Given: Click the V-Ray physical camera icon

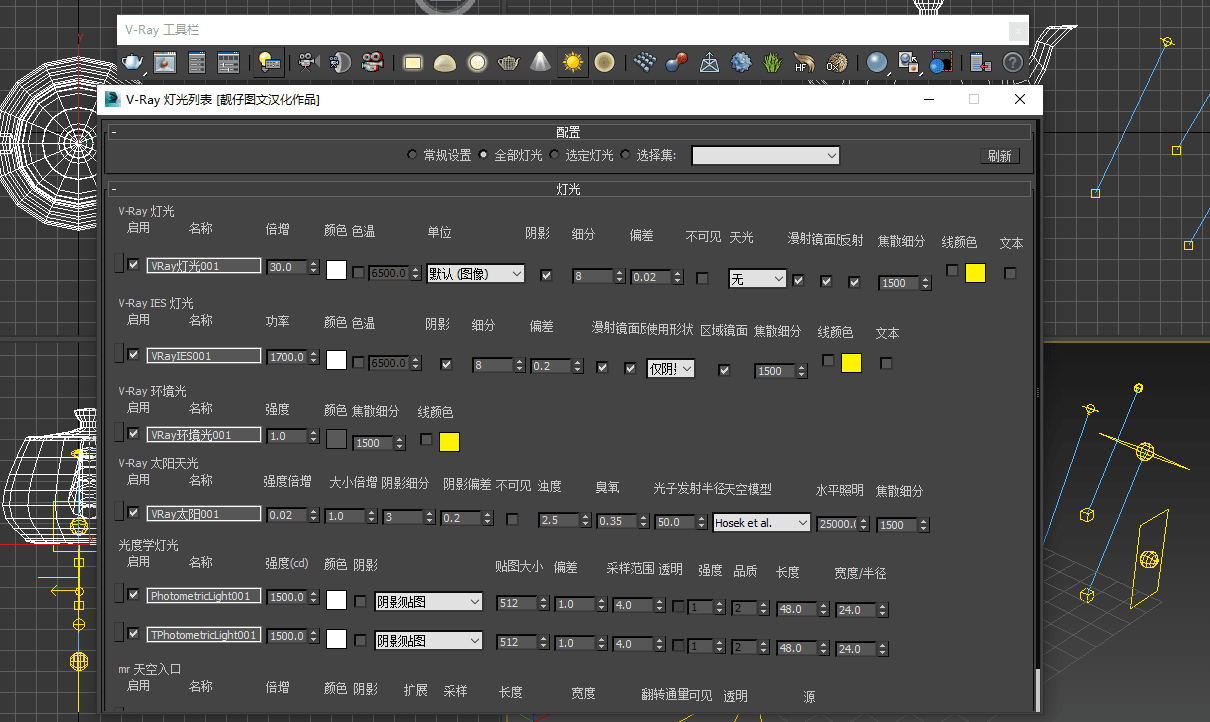Looking at the screenshot, I should 308,63.
